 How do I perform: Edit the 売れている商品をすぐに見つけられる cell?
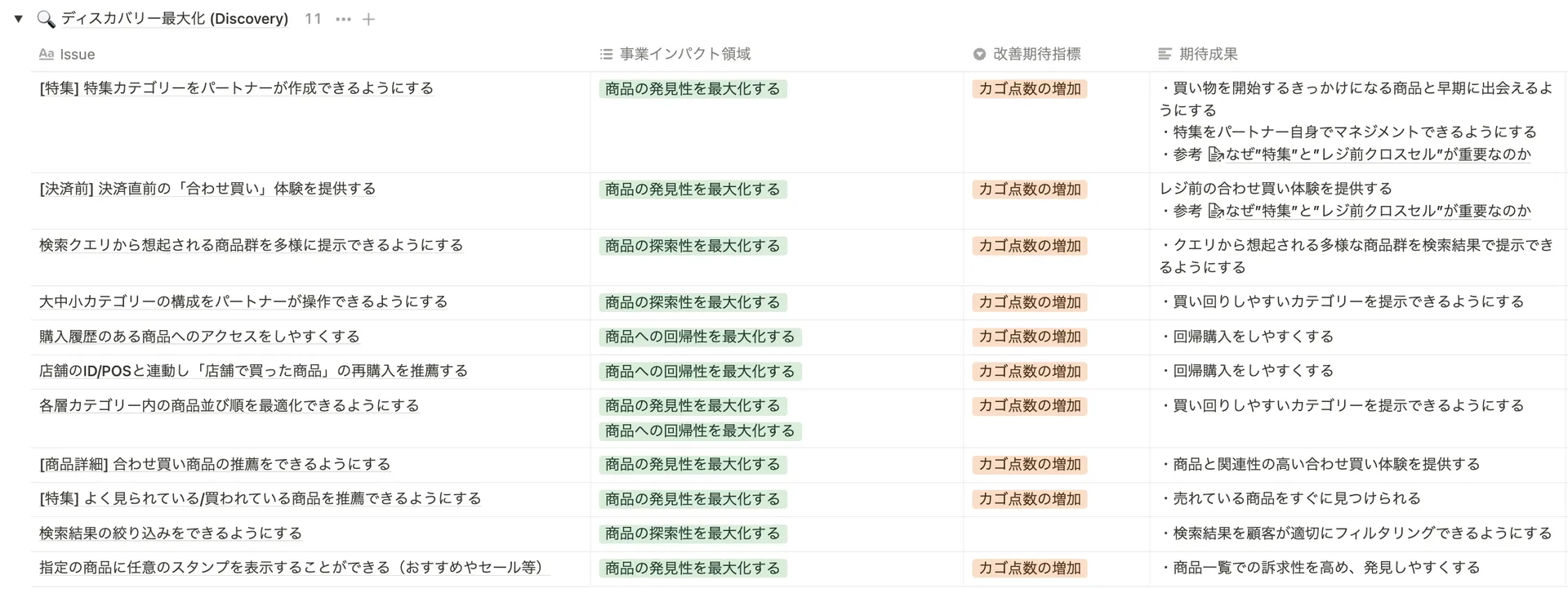1296,498
